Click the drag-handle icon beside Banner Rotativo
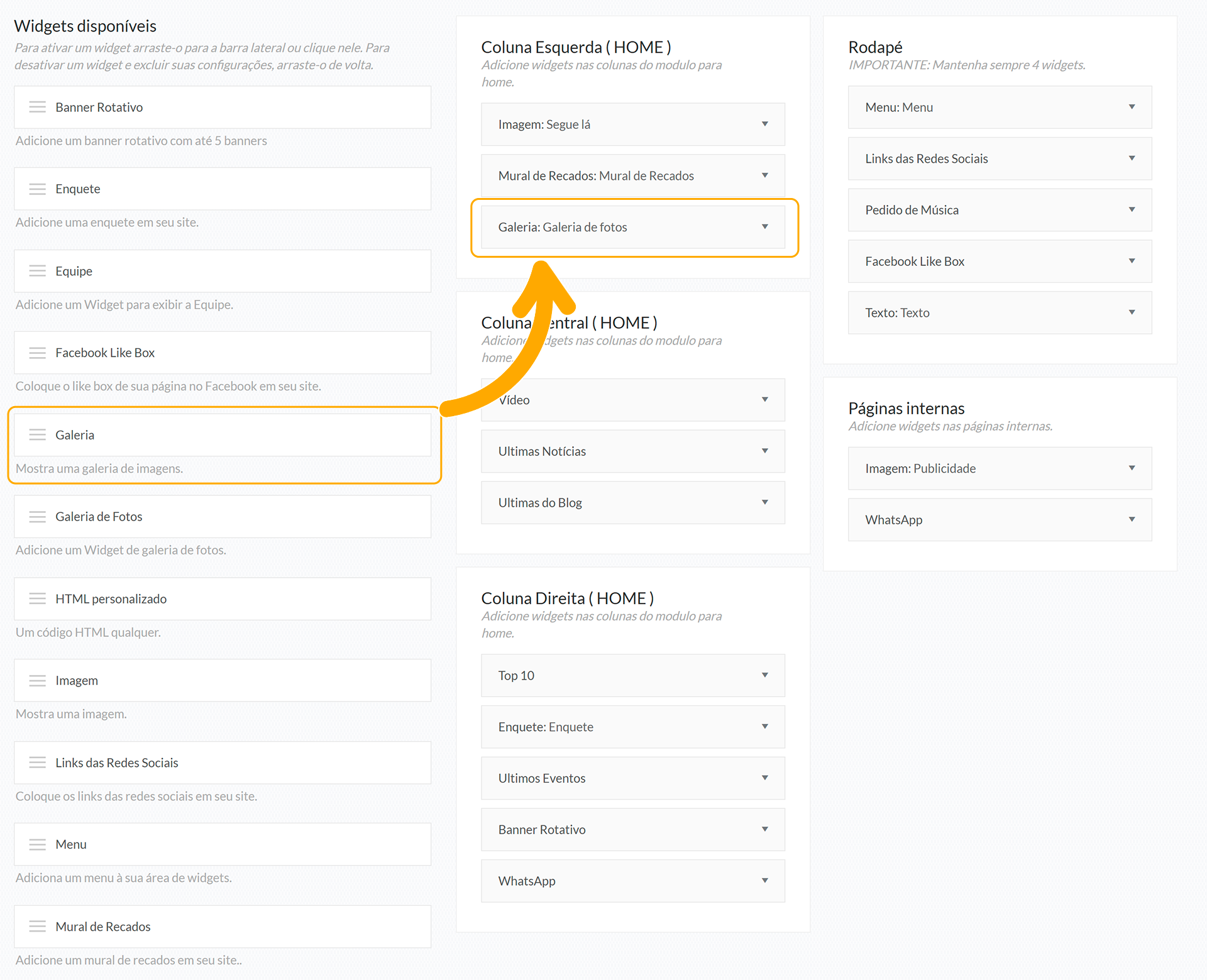 [x=37, y=107]
